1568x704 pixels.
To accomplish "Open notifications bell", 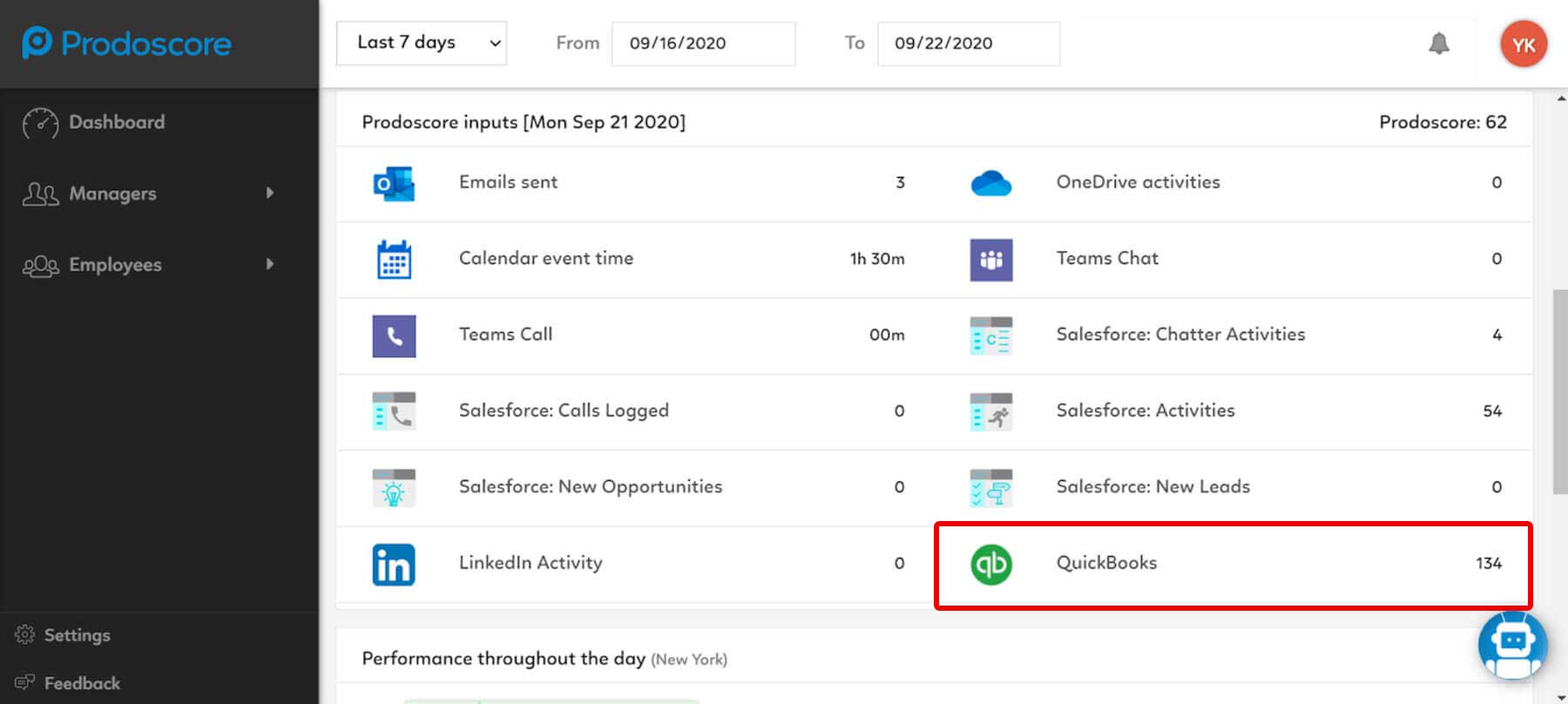I will [1439, 43].
